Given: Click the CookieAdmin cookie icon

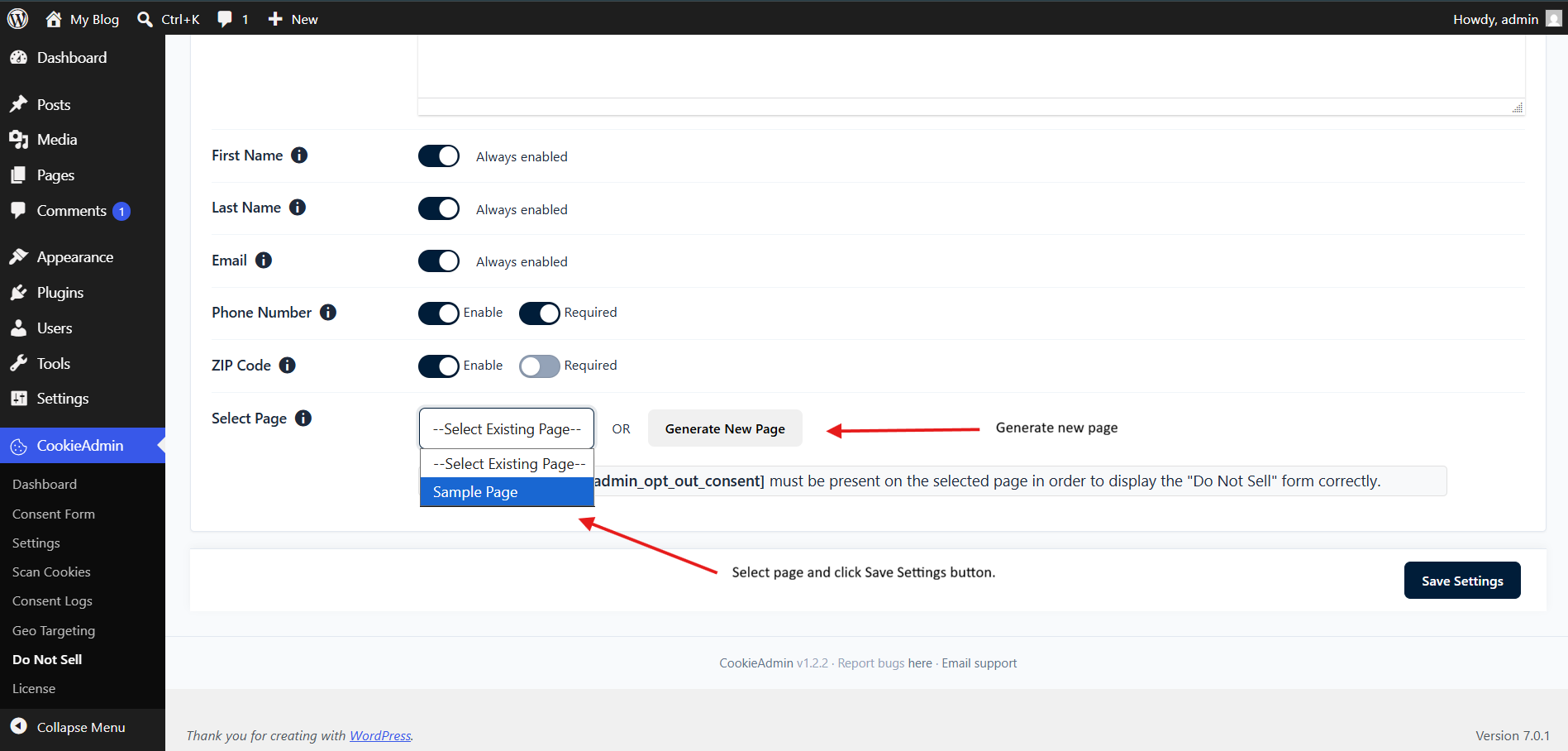Looking at the screenshot, I should click(18, 447).
